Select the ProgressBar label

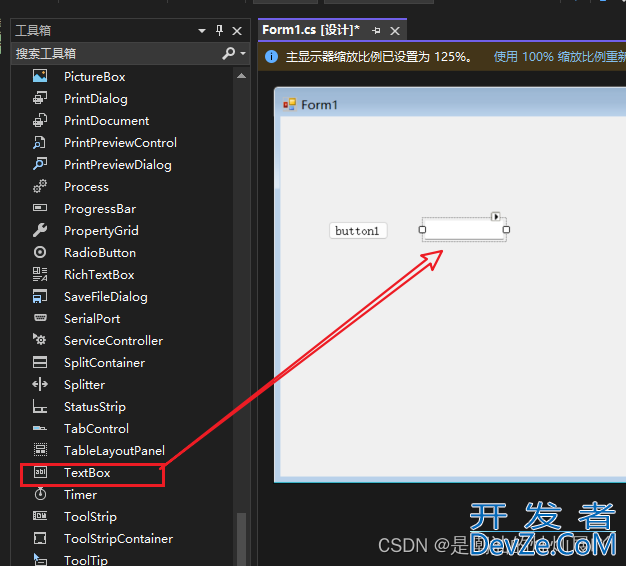pyautogui.click(x=100, y=209)
